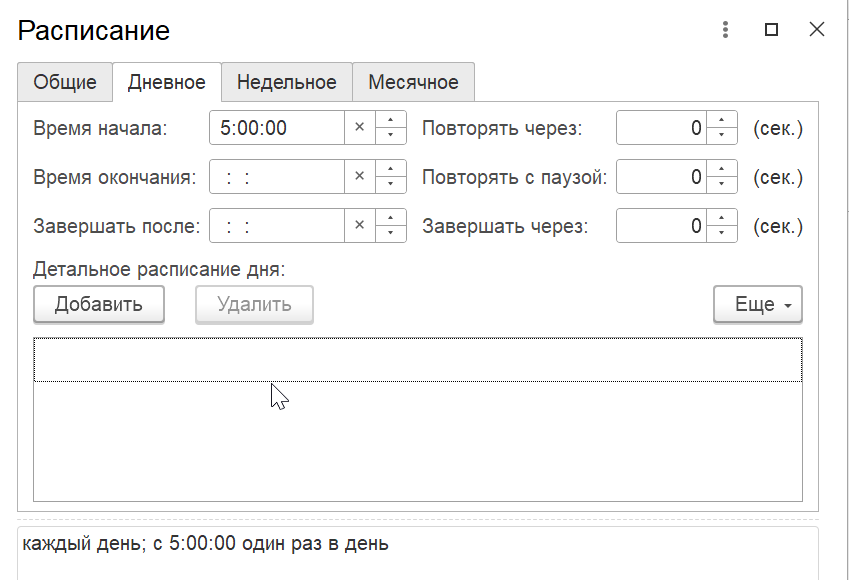Decrease Время окончания with the down arrow

point(390,185)
